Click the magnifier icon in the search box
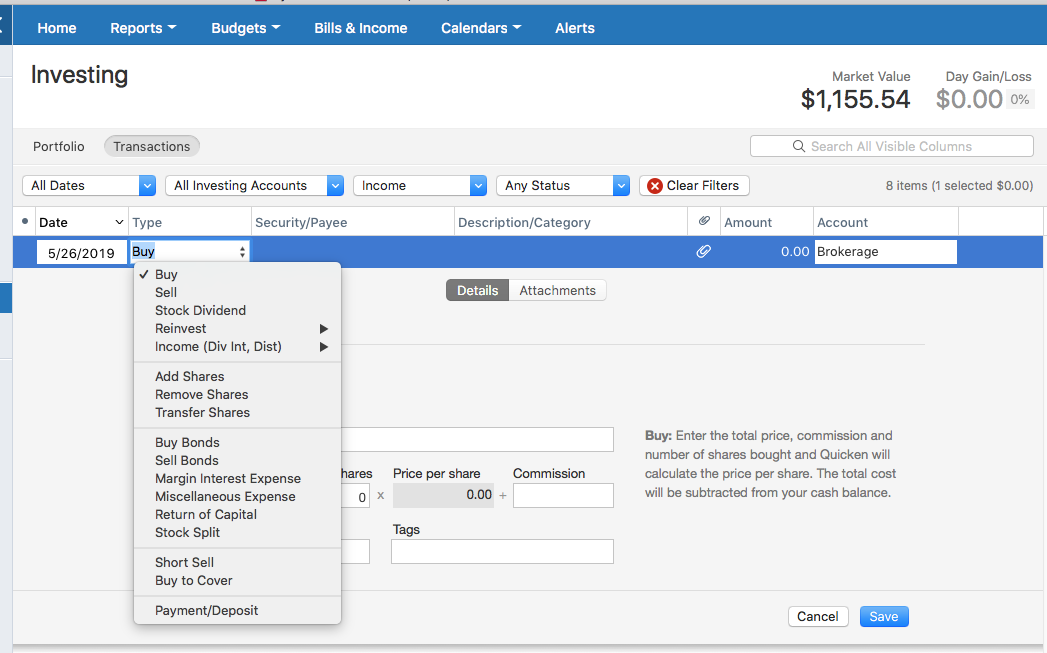 pos(799,146)
